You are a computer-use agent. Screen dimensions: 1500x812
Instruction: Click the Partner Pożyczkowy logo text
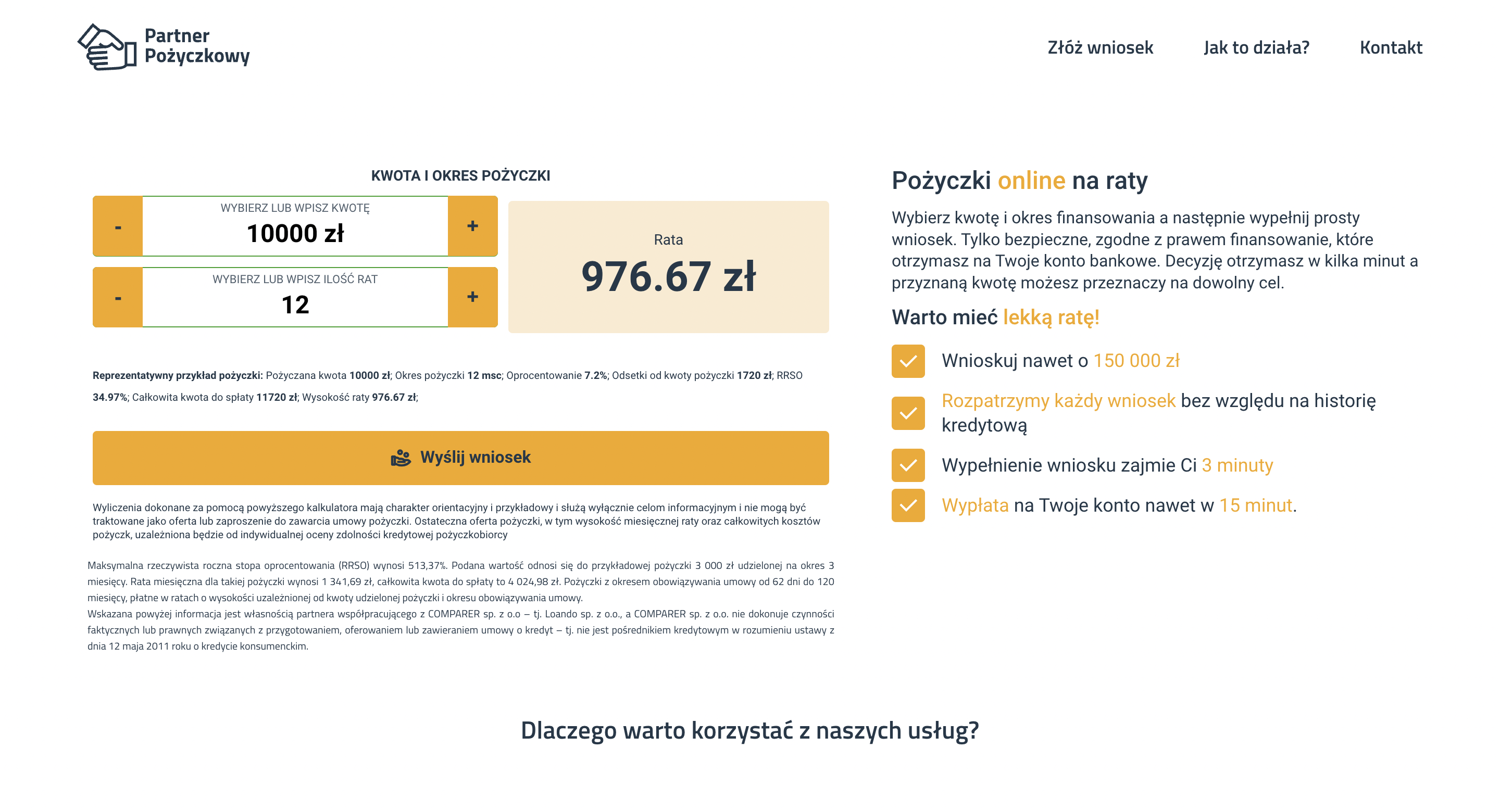197,46
